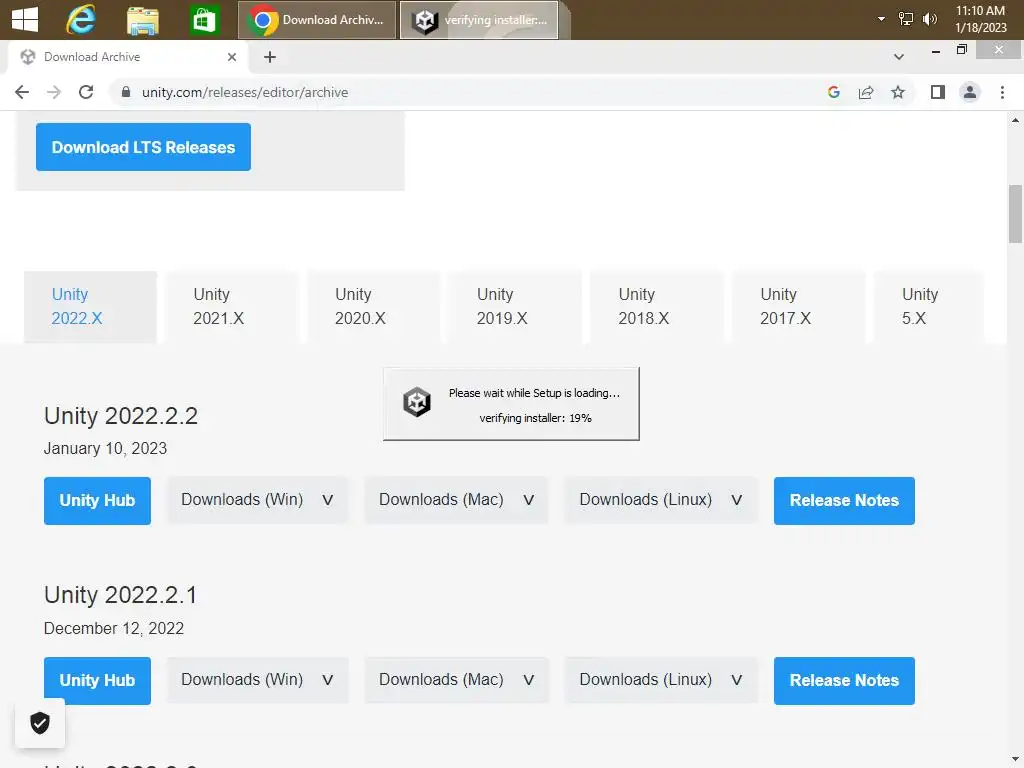1024x768 pixels.
Task: Click the Google icon in address bar
Action: [x=833, y=92]
